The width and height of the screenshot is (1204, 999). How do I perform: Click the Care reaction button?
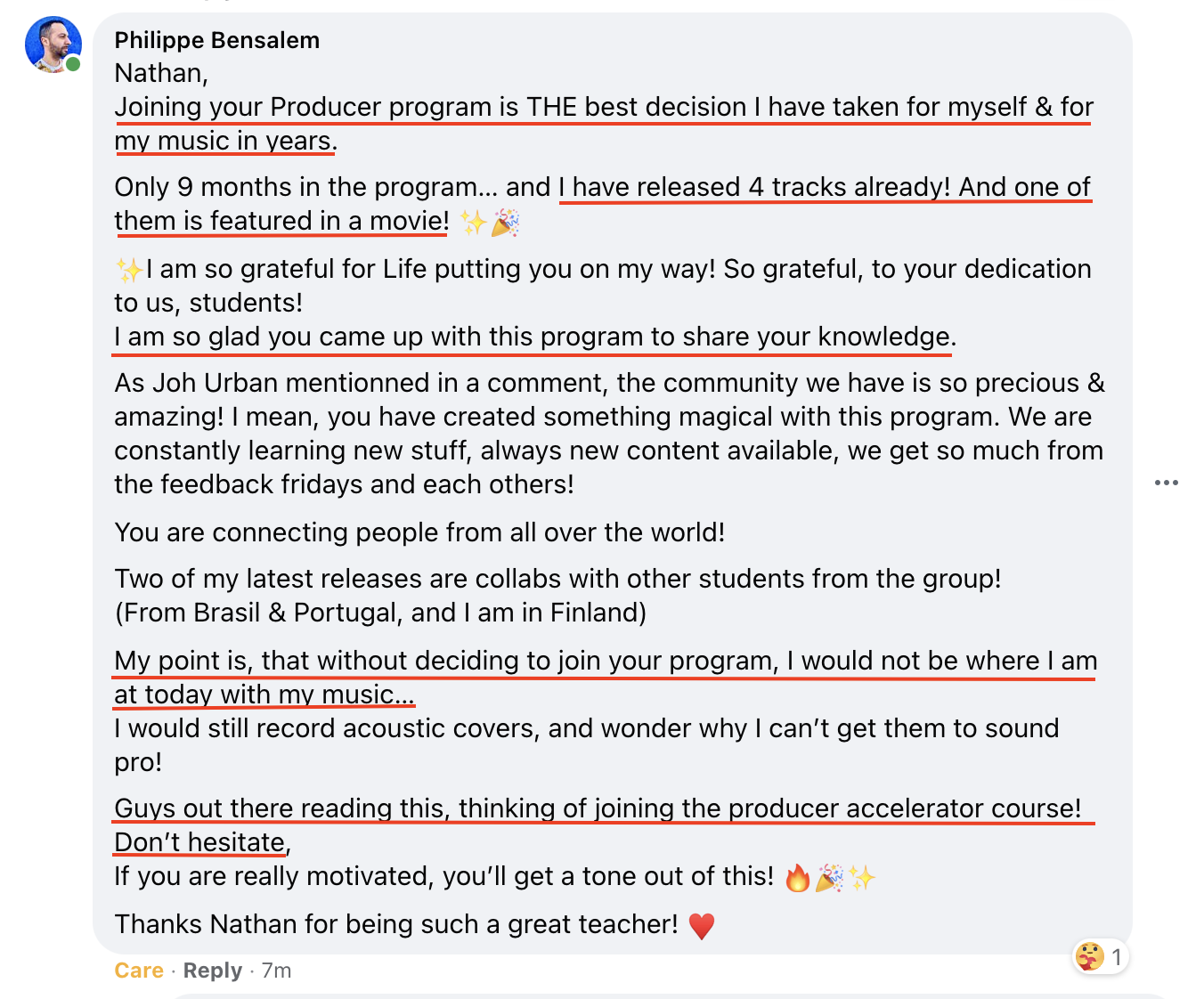(139, 971)
